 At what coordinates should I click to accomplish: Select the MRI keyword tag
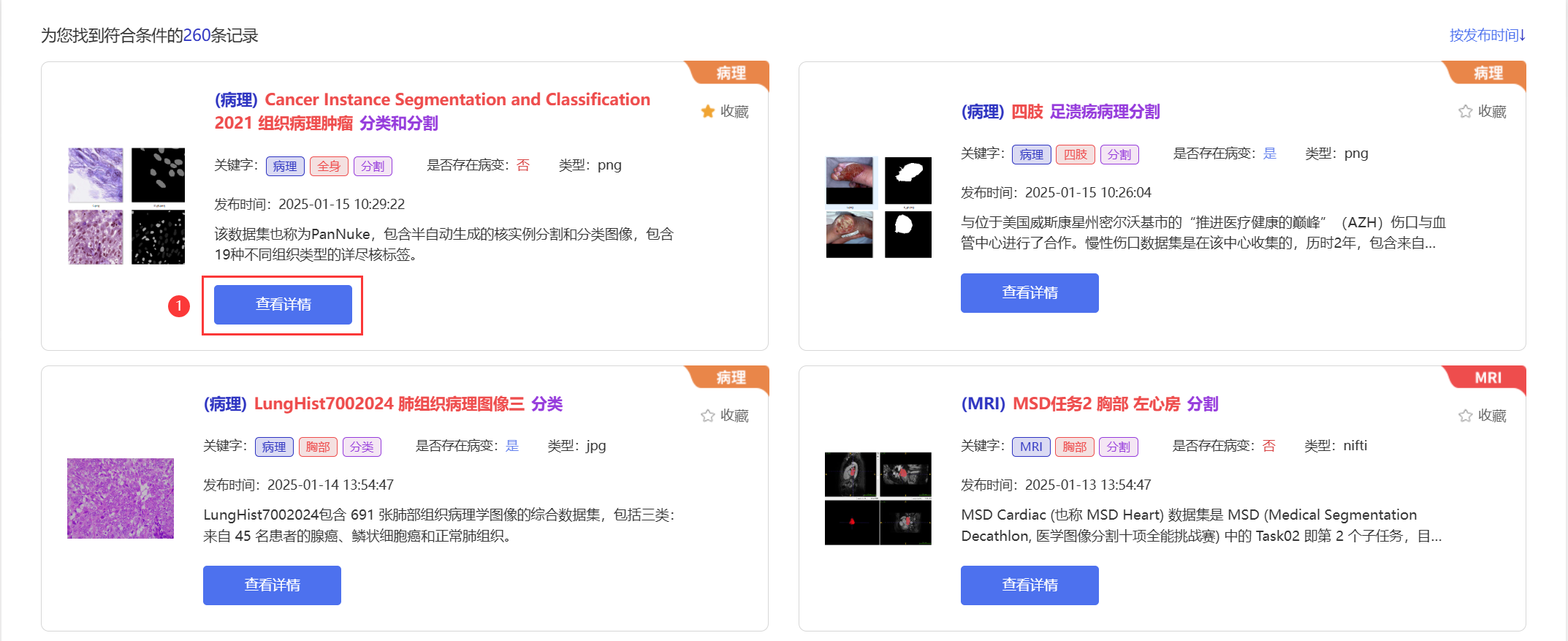pyautogui.click(x=1031, y=447)
